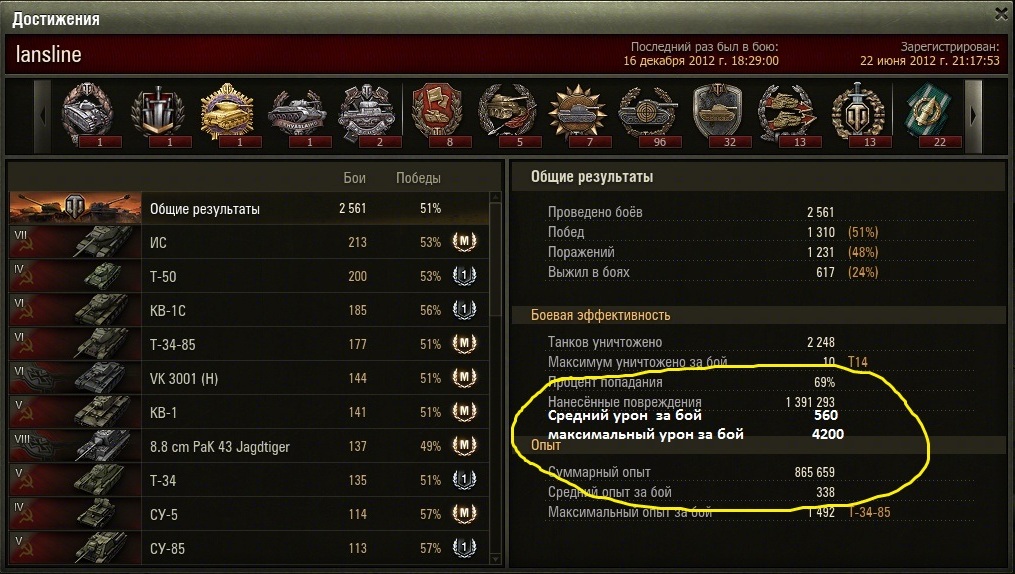The image size is (1015, 574).
Task: Select the 8.8 cm PaK 43 Jagdtiger row
Action: (x=249, y=446)
